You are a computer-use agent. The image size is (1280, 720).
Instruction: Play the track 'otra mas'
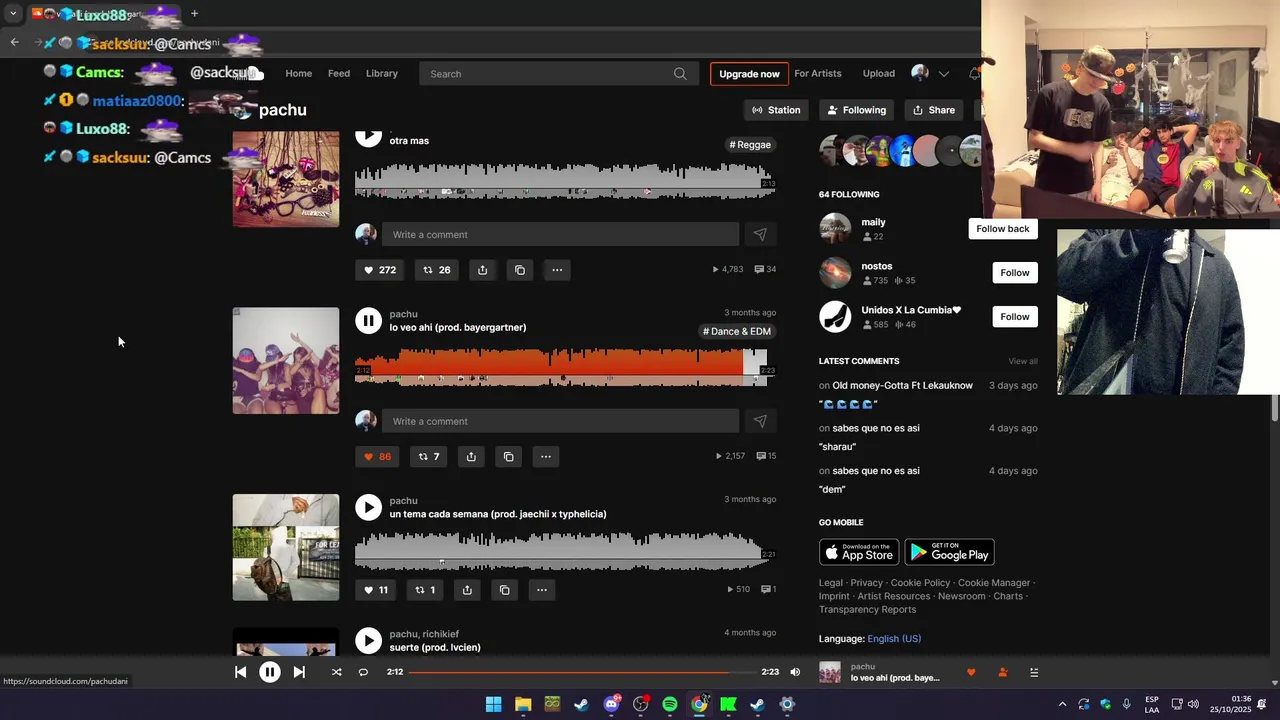368,137
